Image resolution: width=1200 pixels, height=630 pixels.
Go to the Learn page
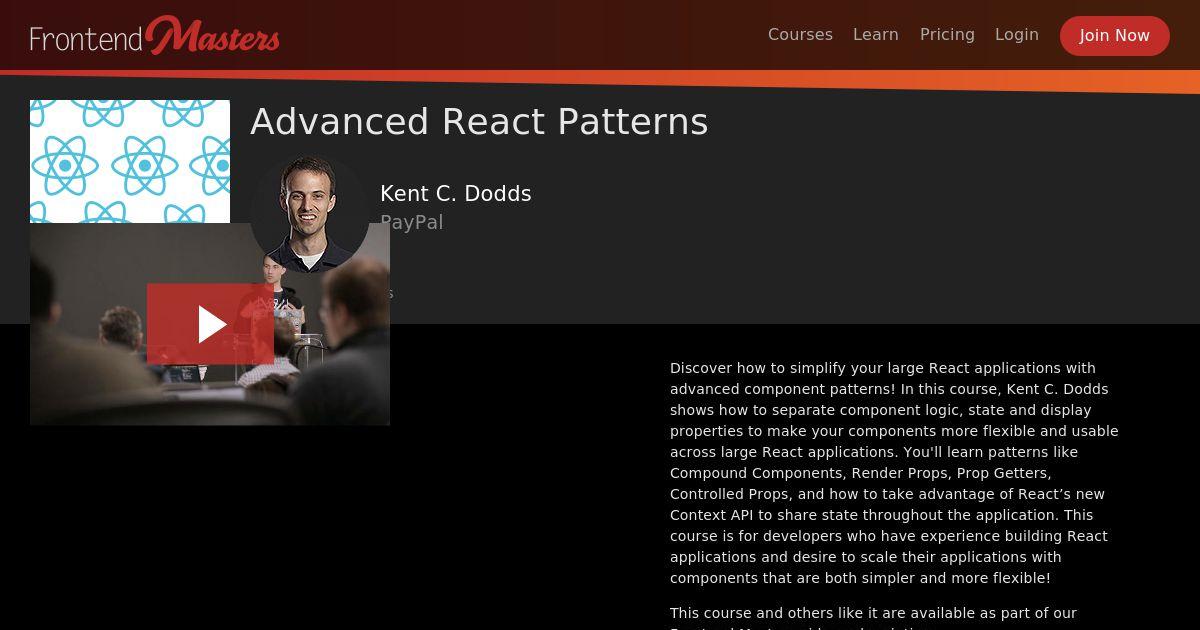coord(876,35)
